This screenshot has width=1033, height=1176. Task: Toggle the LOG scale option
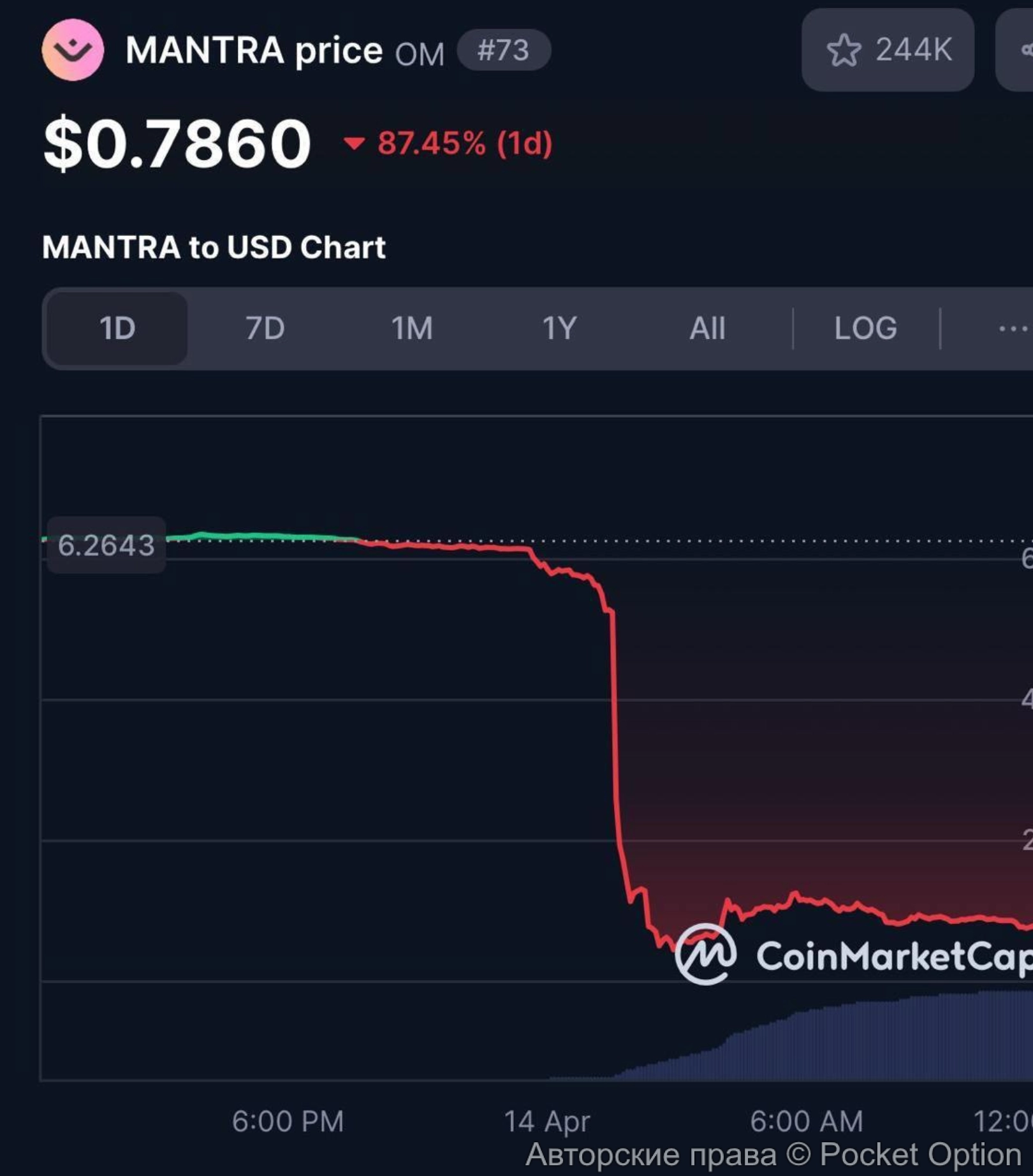click(x=865, y=329)
